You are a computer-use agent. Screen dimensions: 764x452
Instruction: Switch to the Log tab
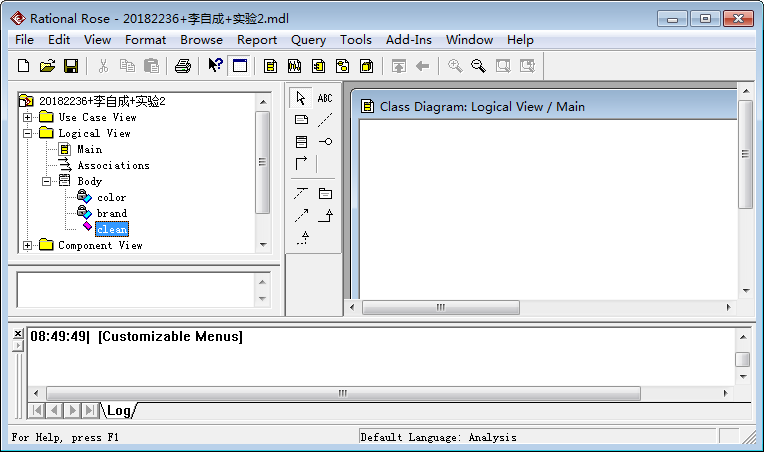119,411
